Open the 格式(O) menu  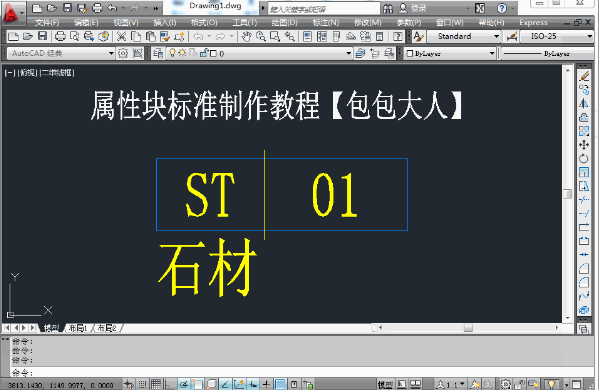click(204, 23)
